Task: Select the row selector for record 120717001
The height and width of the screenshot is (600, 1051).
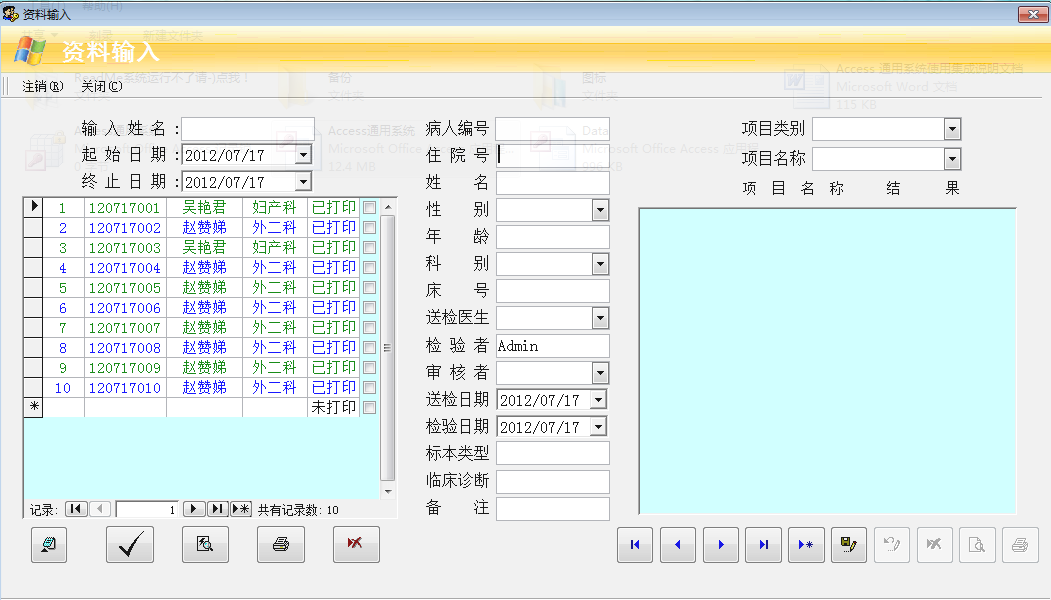Action: 34,207
